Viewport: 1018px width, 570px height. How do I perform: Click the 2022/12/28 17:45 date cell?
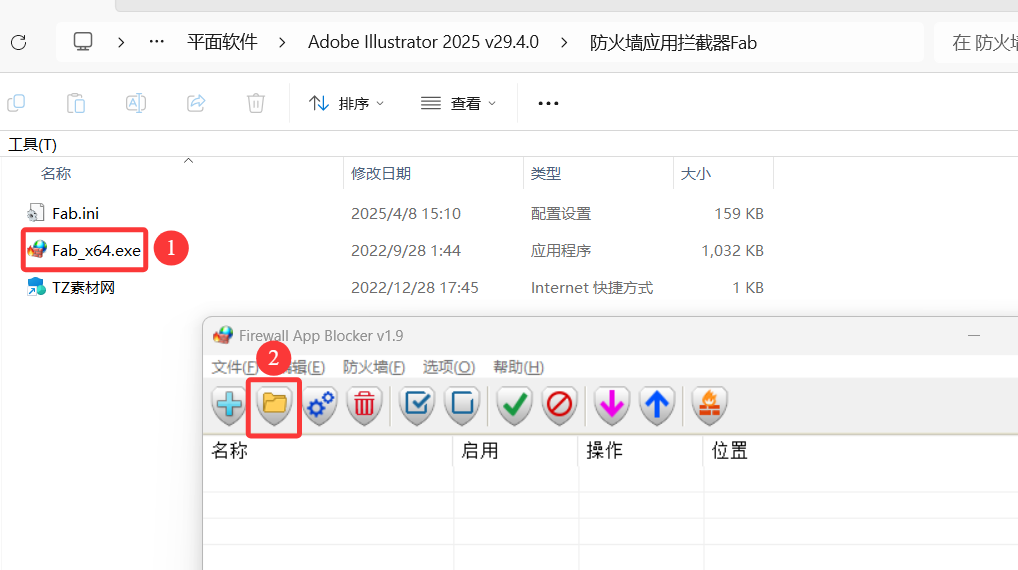click(414, 288)
